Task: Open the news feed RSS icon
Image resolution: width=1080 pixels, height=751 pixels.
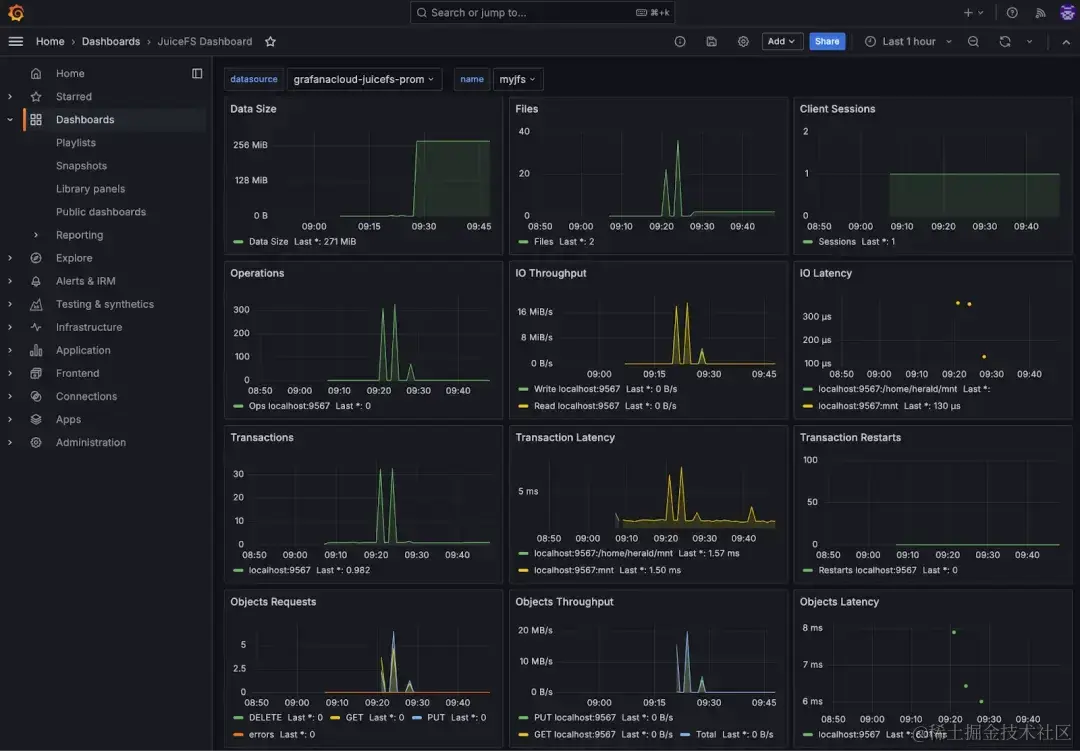Action: [x=1040, y=12]
